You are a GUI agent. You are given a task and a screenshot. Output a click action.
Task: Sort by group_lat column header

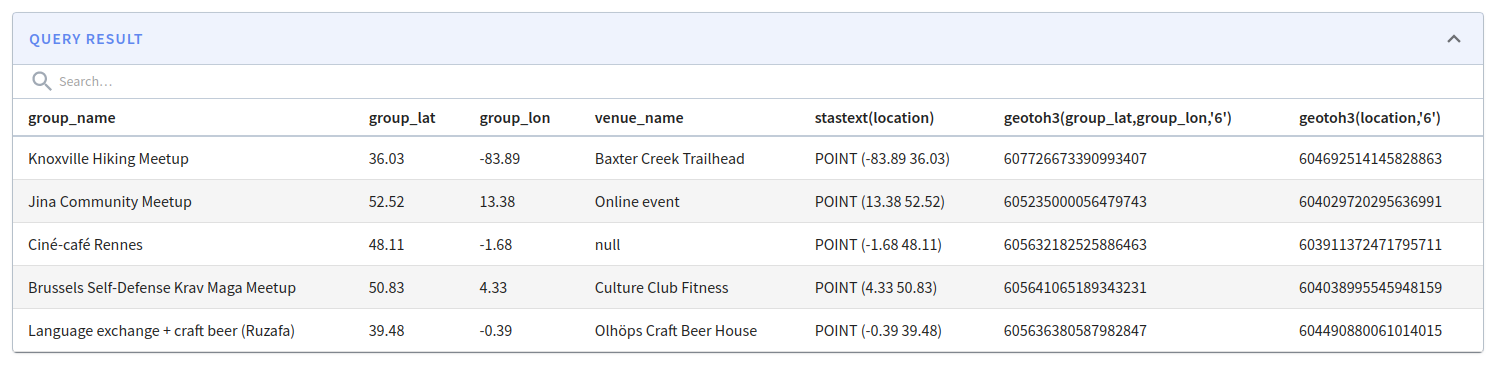[402, 118]
